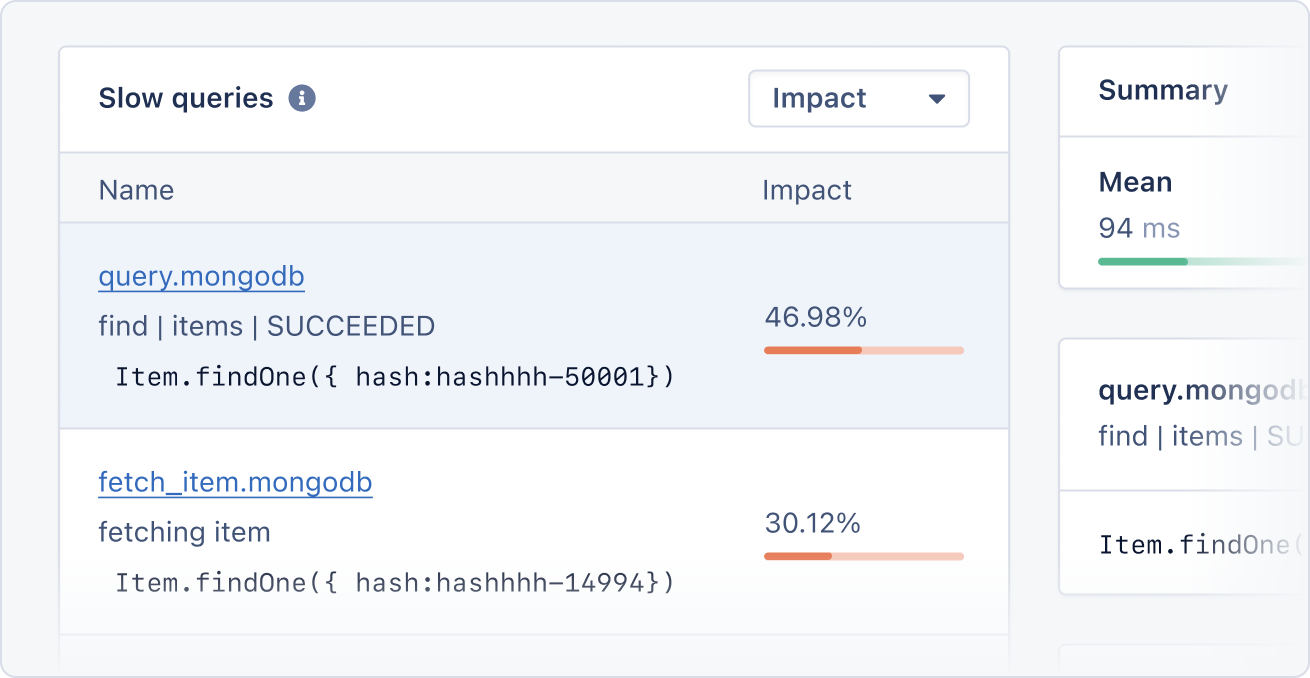The width and height of the screenshot is (1310, 678).
Task: Click the Impact column header
Action: point(806,190)
